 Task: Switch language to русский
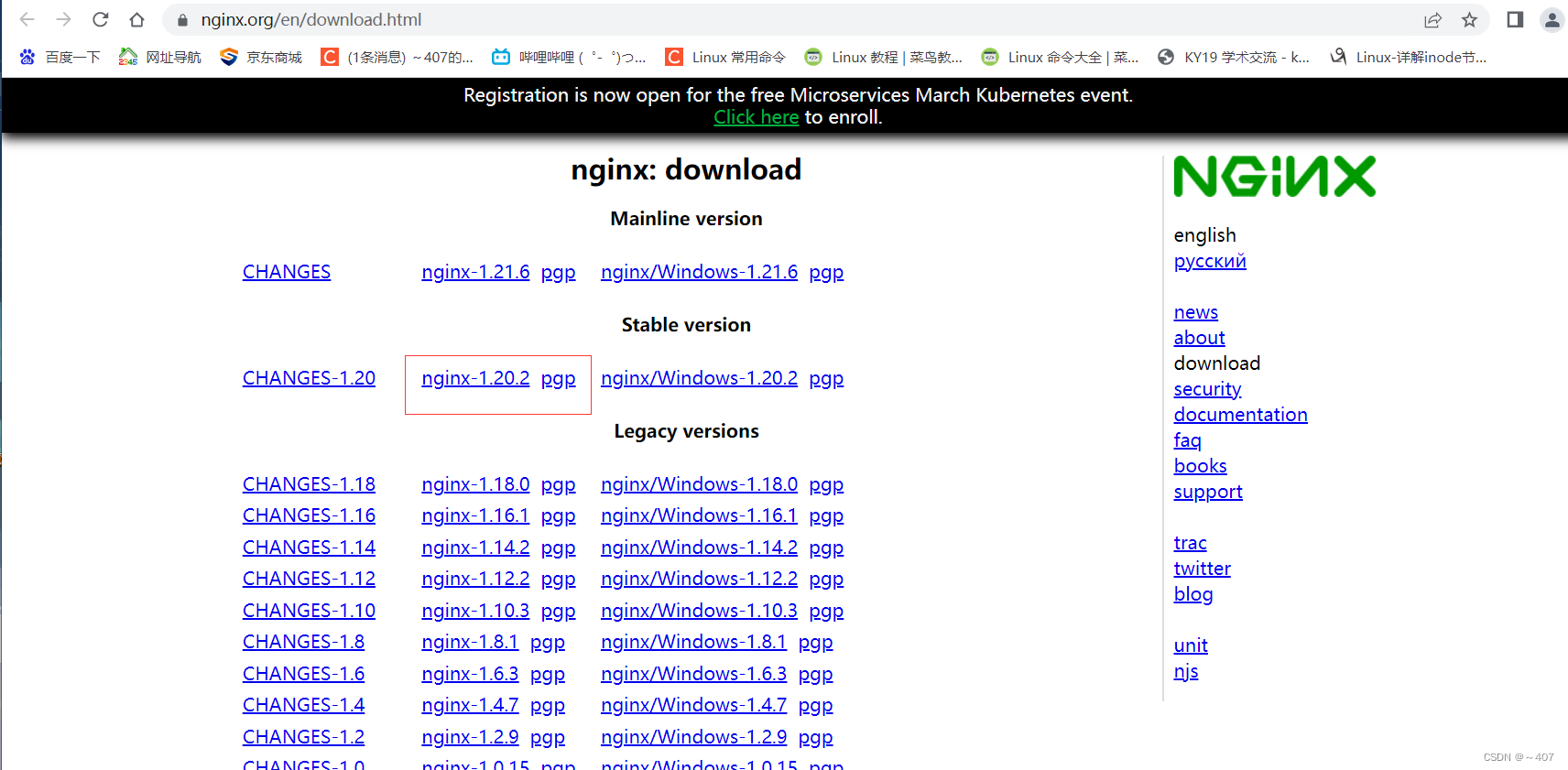[x=1210, y=261]
